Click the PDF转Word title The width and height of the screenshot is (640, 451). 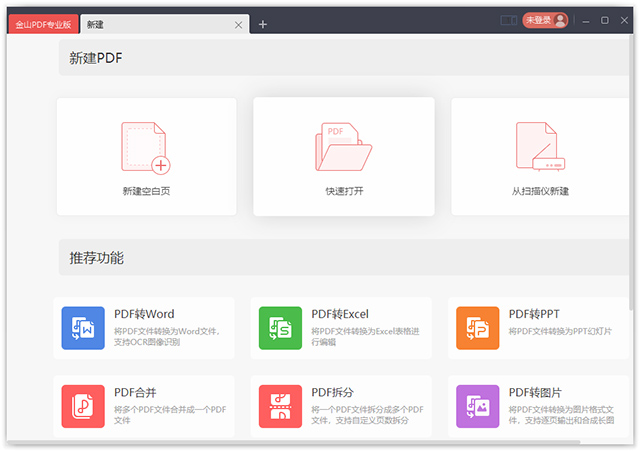[144, 314]
